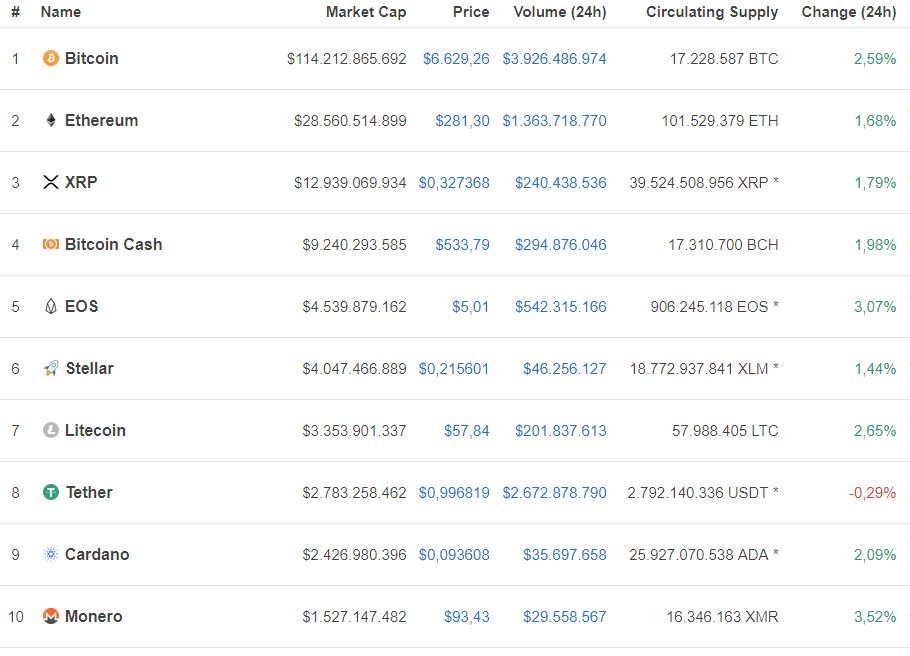Click Bitcoin Cash volume $294.876.046
Image resolution: width=910 pixels, height=656 pixels.
[561, 245]
